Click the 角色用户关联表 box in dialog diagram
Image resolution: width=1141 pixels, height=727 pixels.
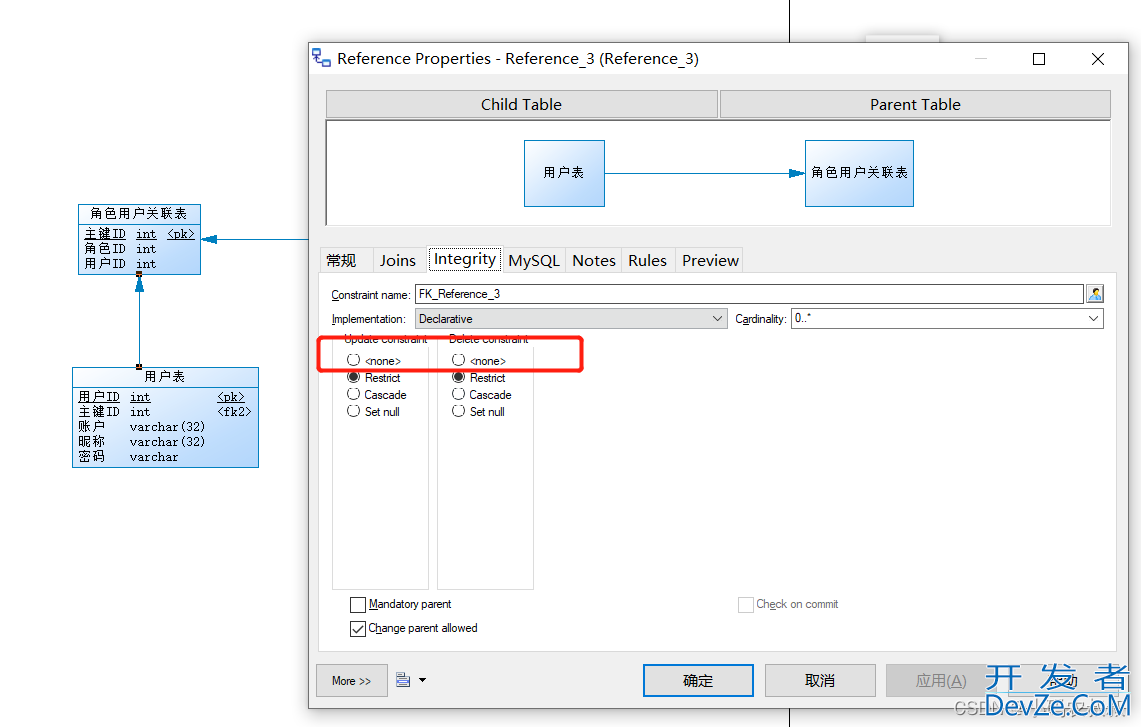tap(859, 173)
